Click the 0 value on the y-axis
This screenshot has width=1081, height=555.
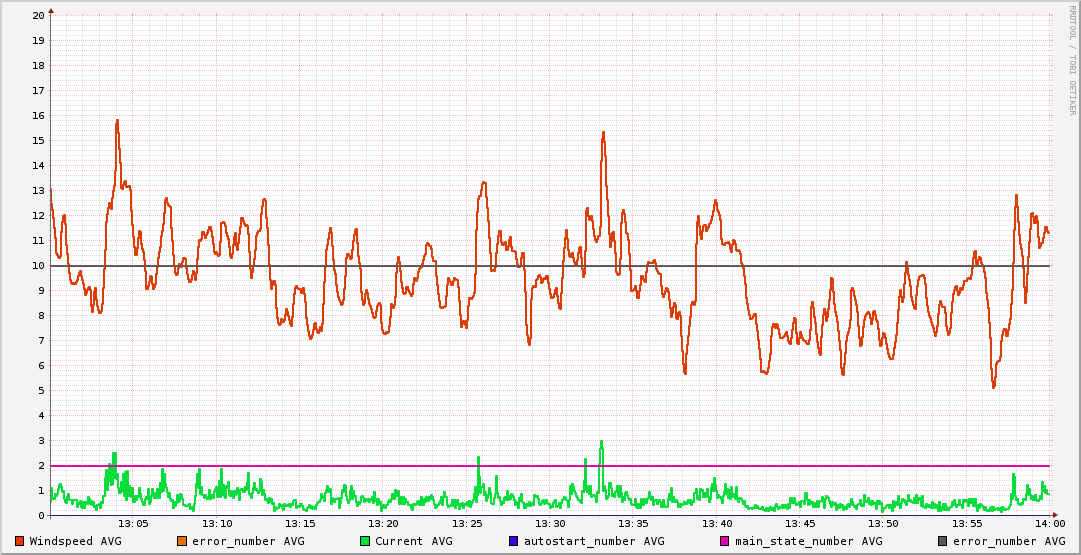41,516
